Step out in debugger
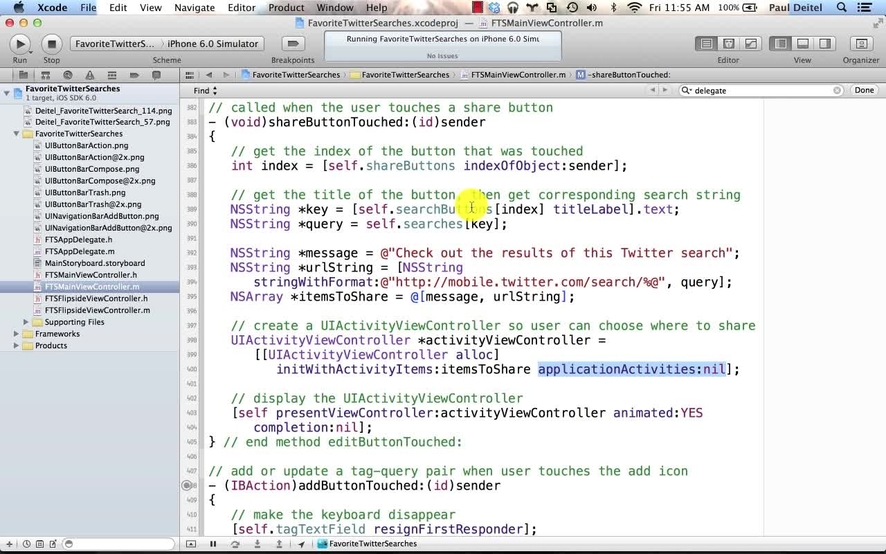This screenshot has width=886, height=554. click(279, 544)
